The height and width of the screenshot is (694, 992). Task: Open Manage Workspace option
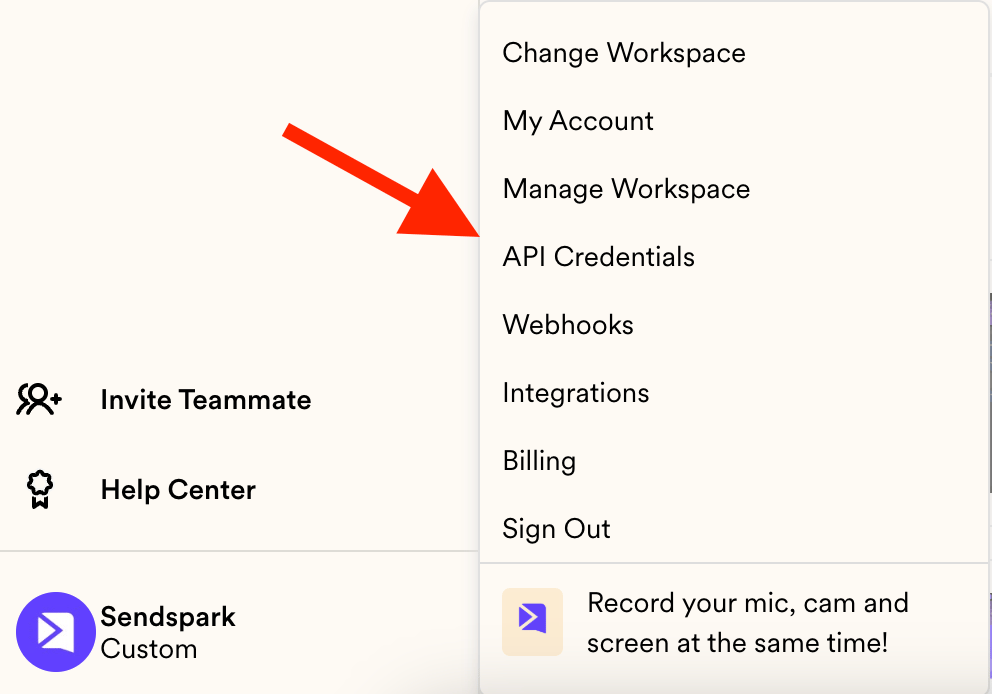(x=626, y=189)
